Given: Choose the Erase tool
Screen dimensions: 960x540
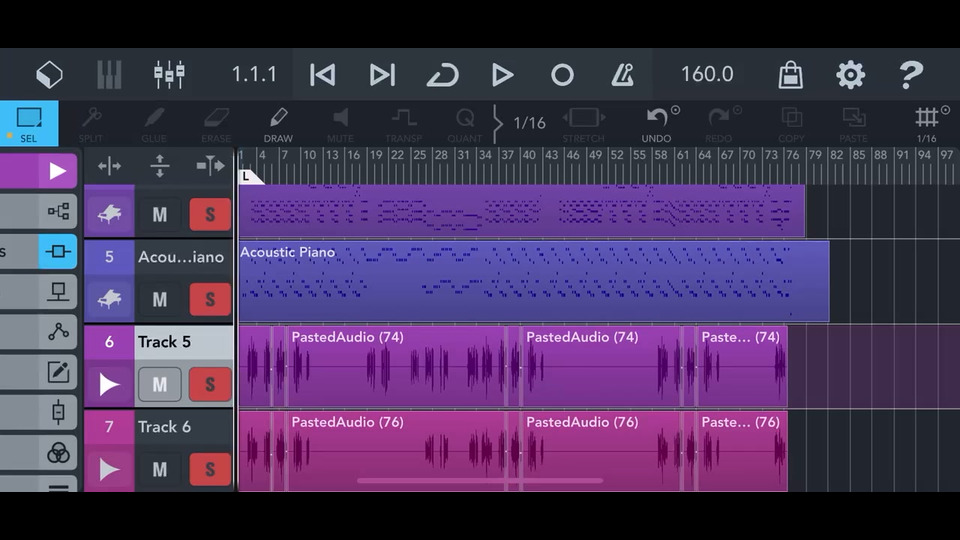Looking at the screenshot, I should (x=216, y=124).
